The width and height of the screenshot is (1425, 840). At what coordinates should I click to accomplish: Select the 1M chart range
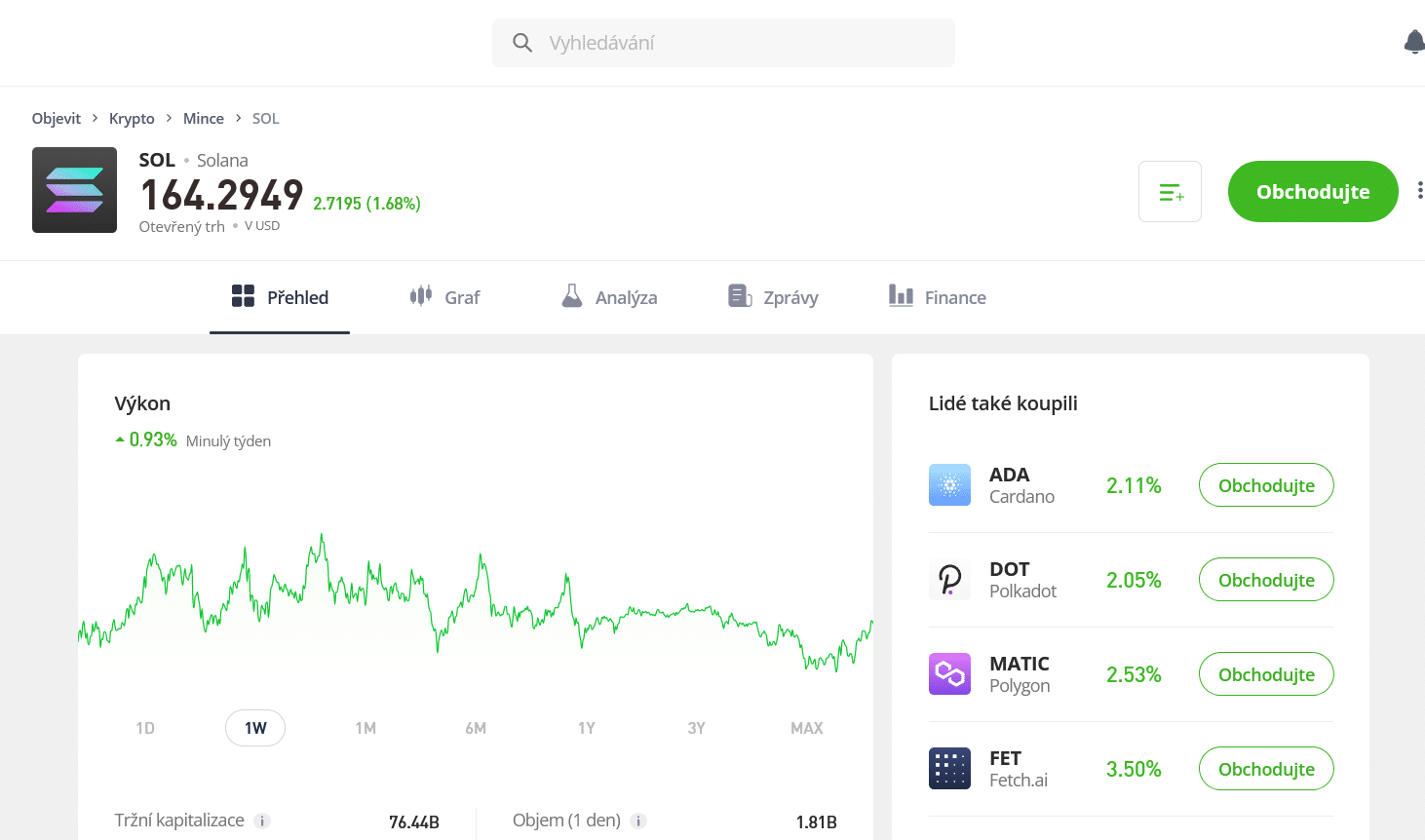[x=366, y=728]
